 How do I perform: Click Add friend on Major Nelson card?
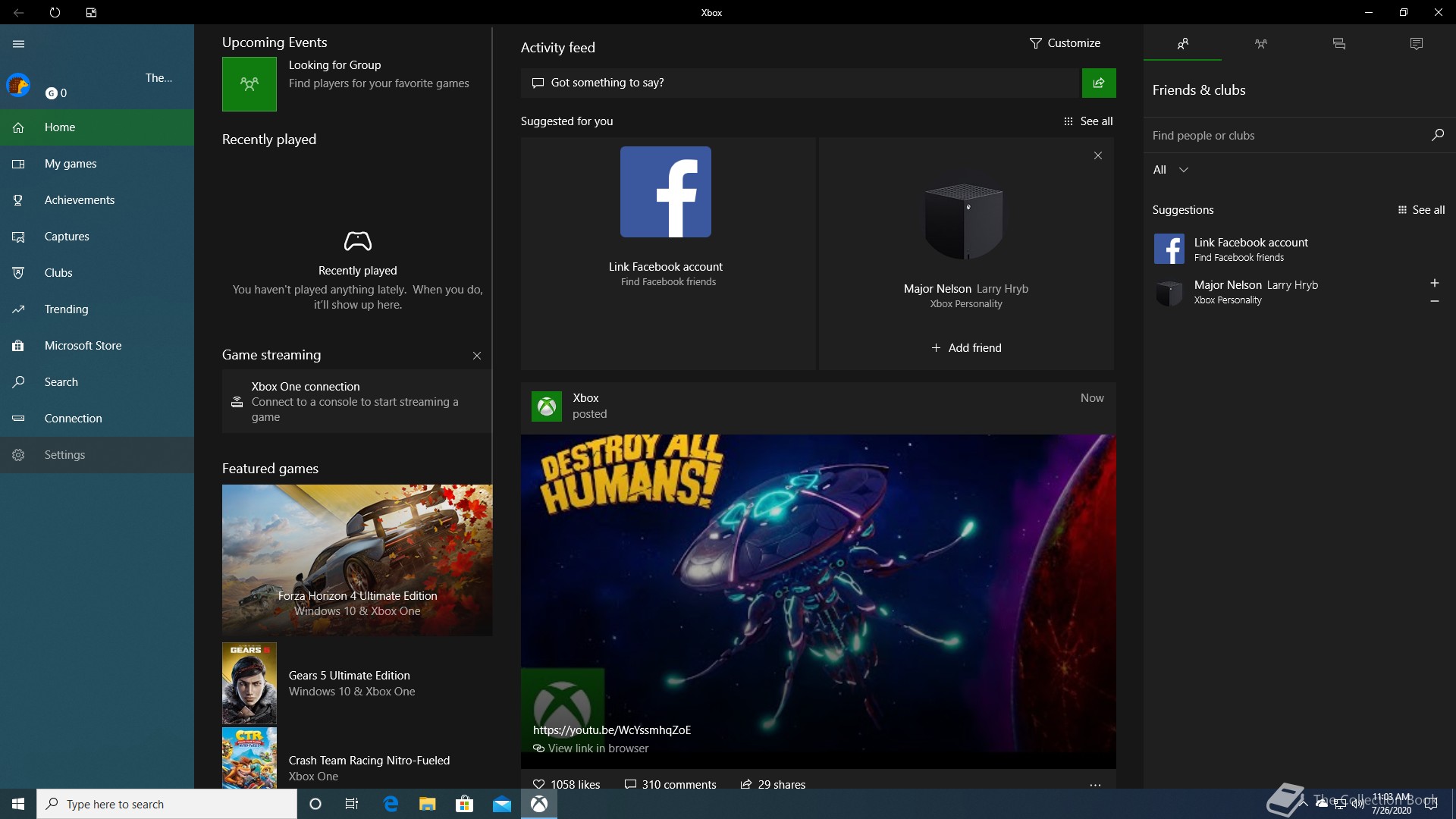[x=966, y=348]
